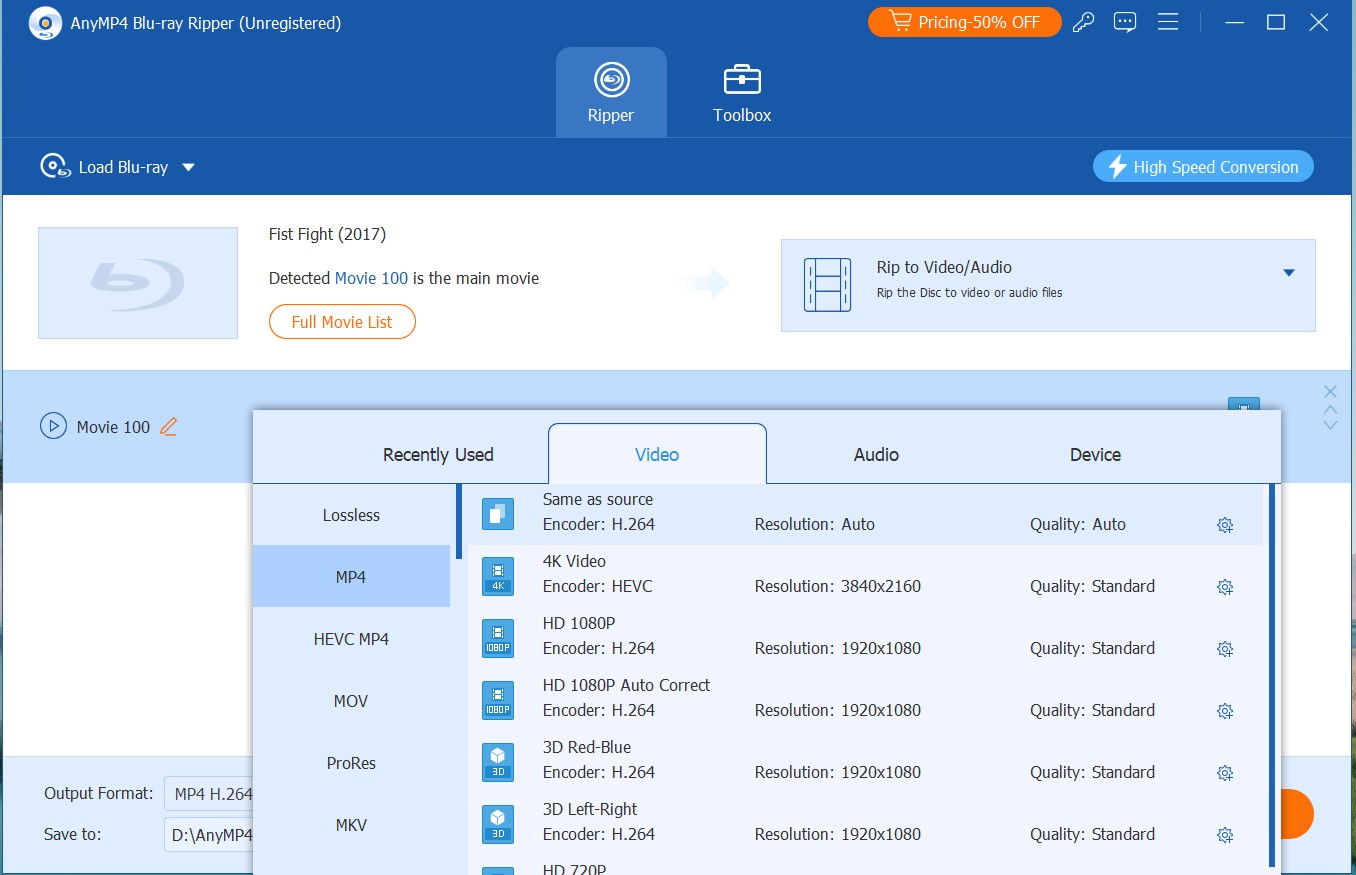Viewport: 1356px width, 875px height.
Task: Open the Output Format MP4 H.264 selector
Action: 210,793
